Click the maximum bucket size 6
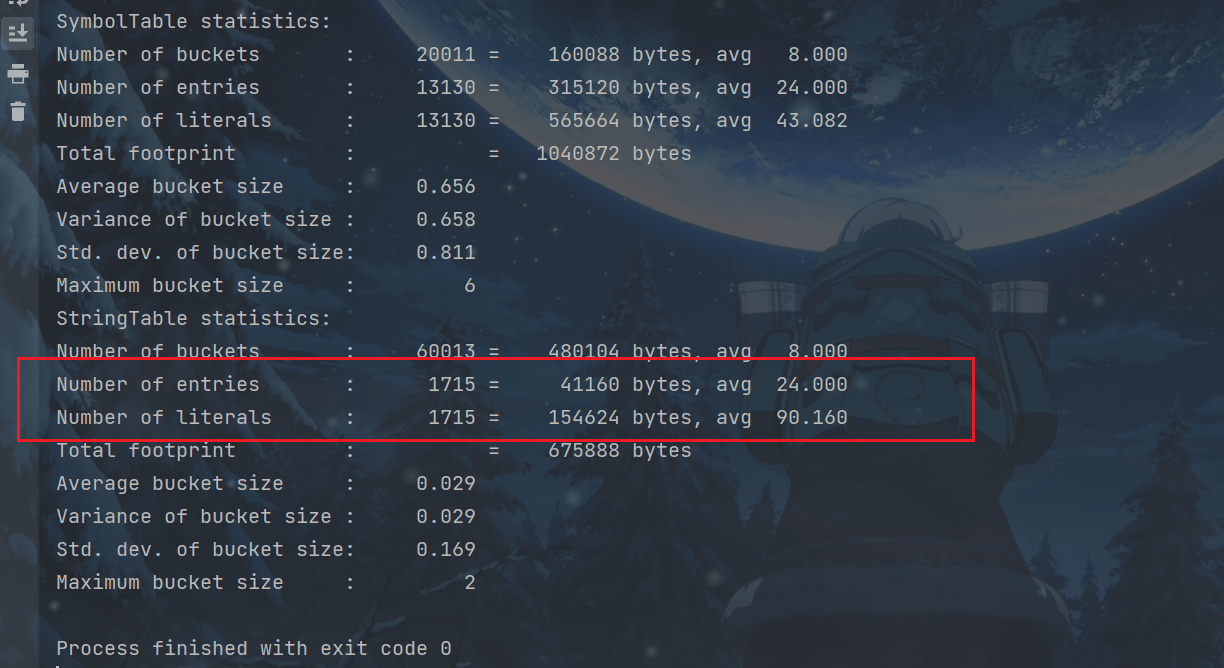Screen dimensions: 1224x668 pyautogui.click(x=470, y=285)
